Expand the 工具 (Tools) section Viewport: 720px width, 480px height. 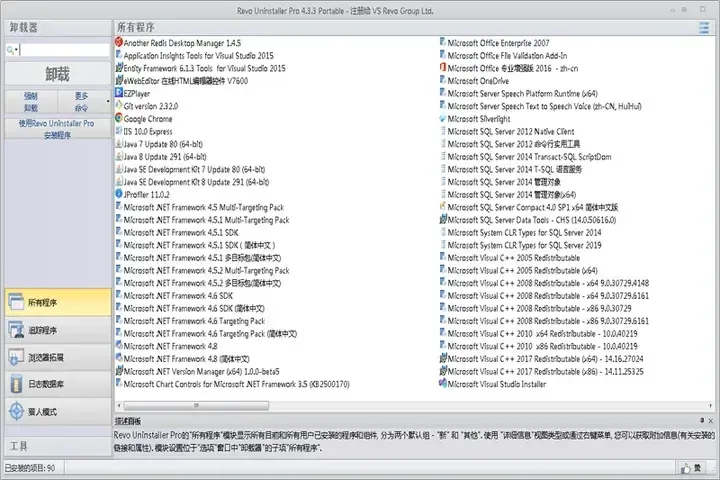tap(58, 446)
